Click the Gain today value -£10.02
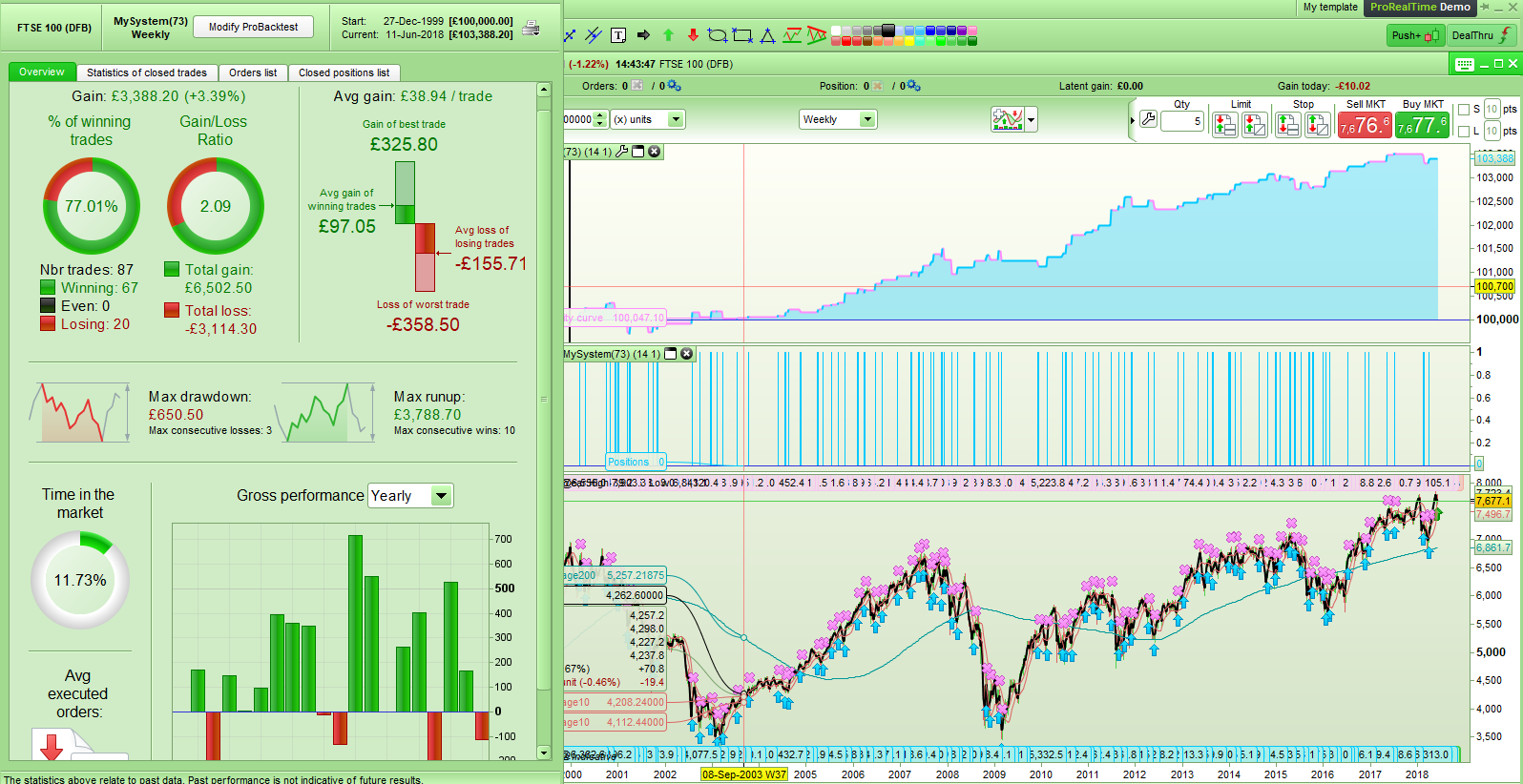Image resolution: width=1523 pixels, height=784 pixels. [1353, 86]
